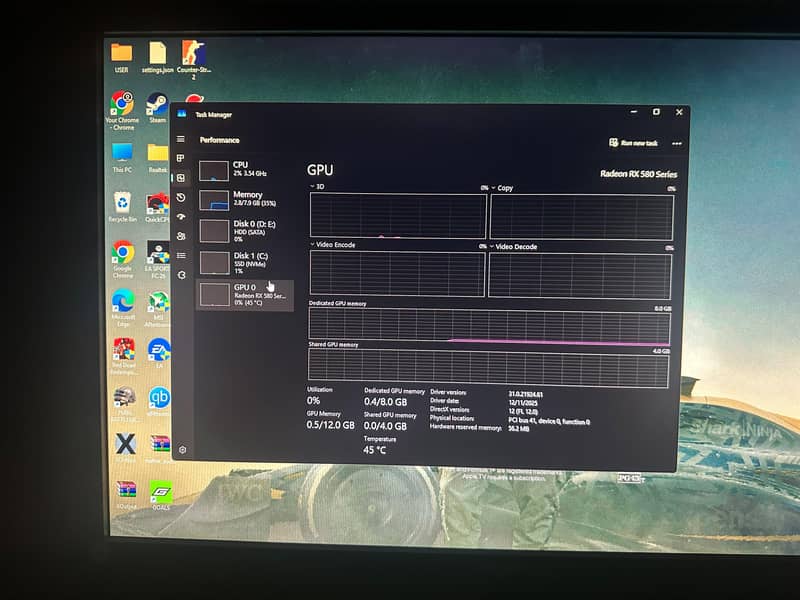Open the Details page icon
Viewport: 800px width, 600px height.
[181, 255]
